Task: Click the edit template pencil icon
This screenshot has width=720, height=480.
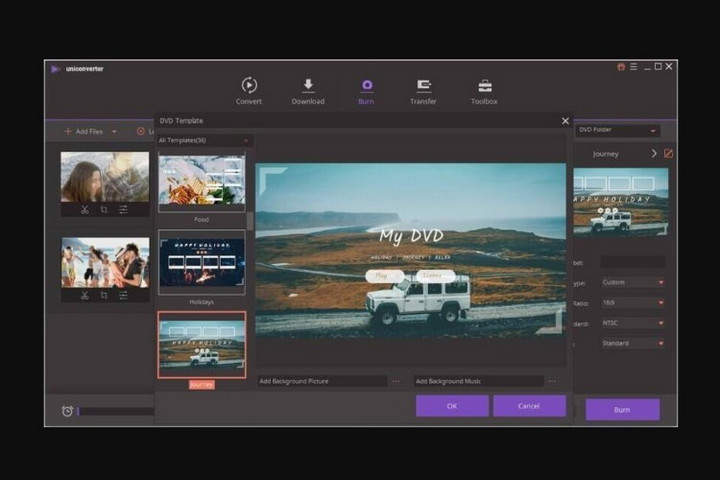Action: click(x=669, y=153)
